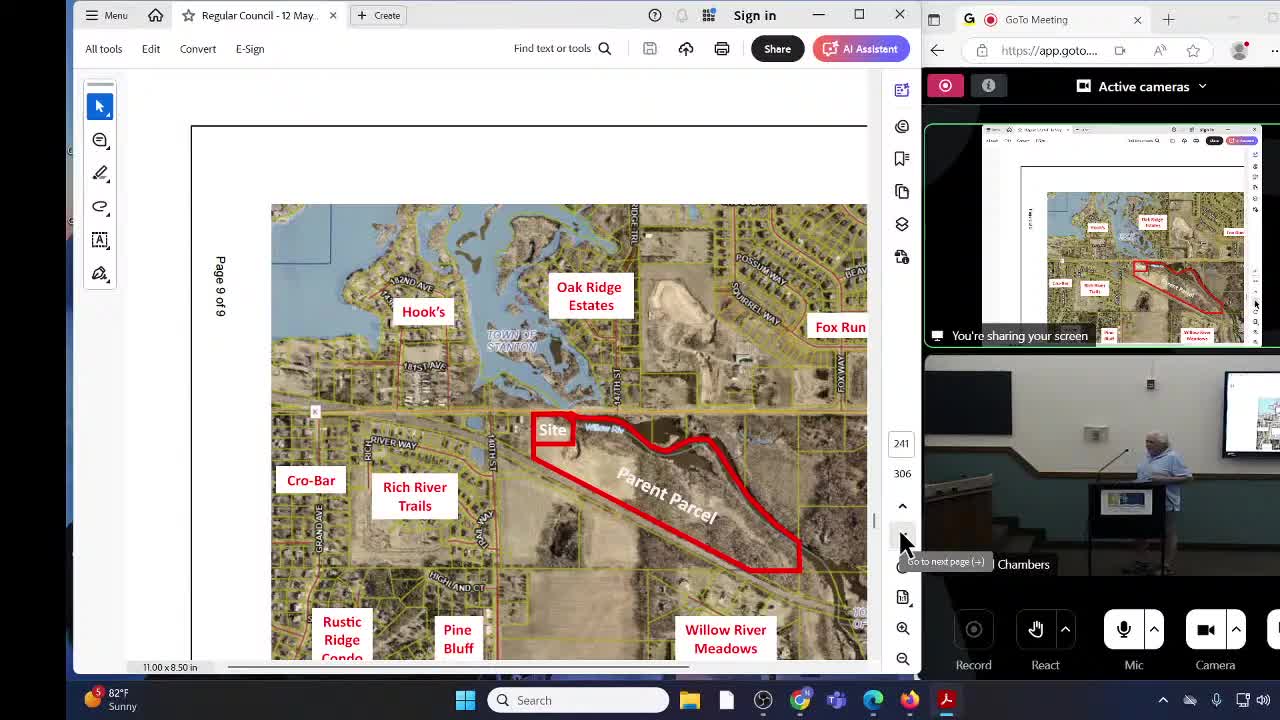Click the Share button
The image size is (1280, 720).
pyautogui.click(x=777, y=48)
